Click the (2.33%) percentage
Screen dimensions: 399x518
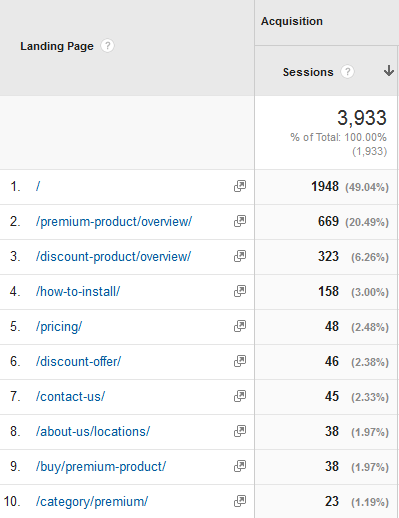(370, 397)
